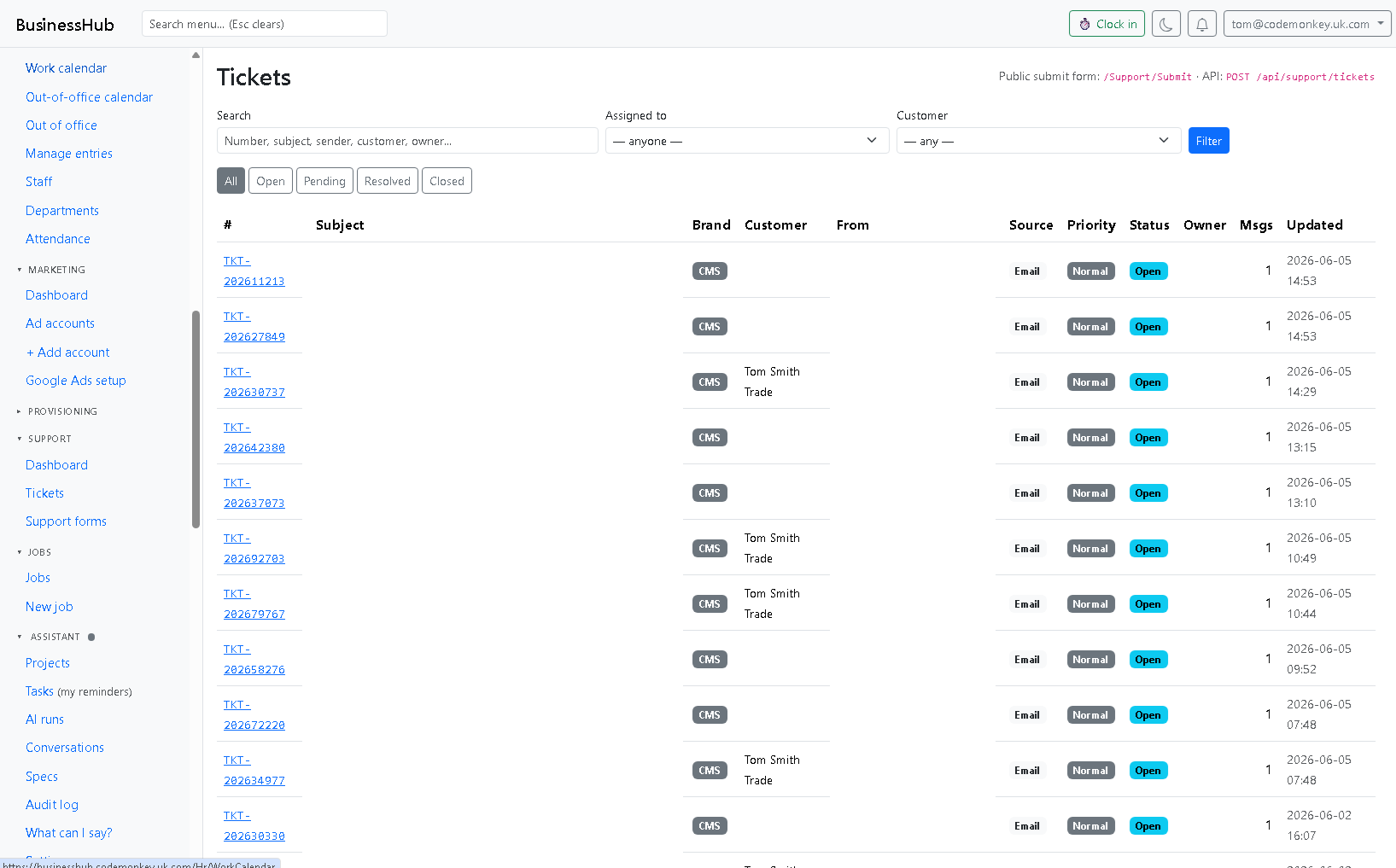
Task: Open ticket TKT-202692703
Action: [254, 549]
